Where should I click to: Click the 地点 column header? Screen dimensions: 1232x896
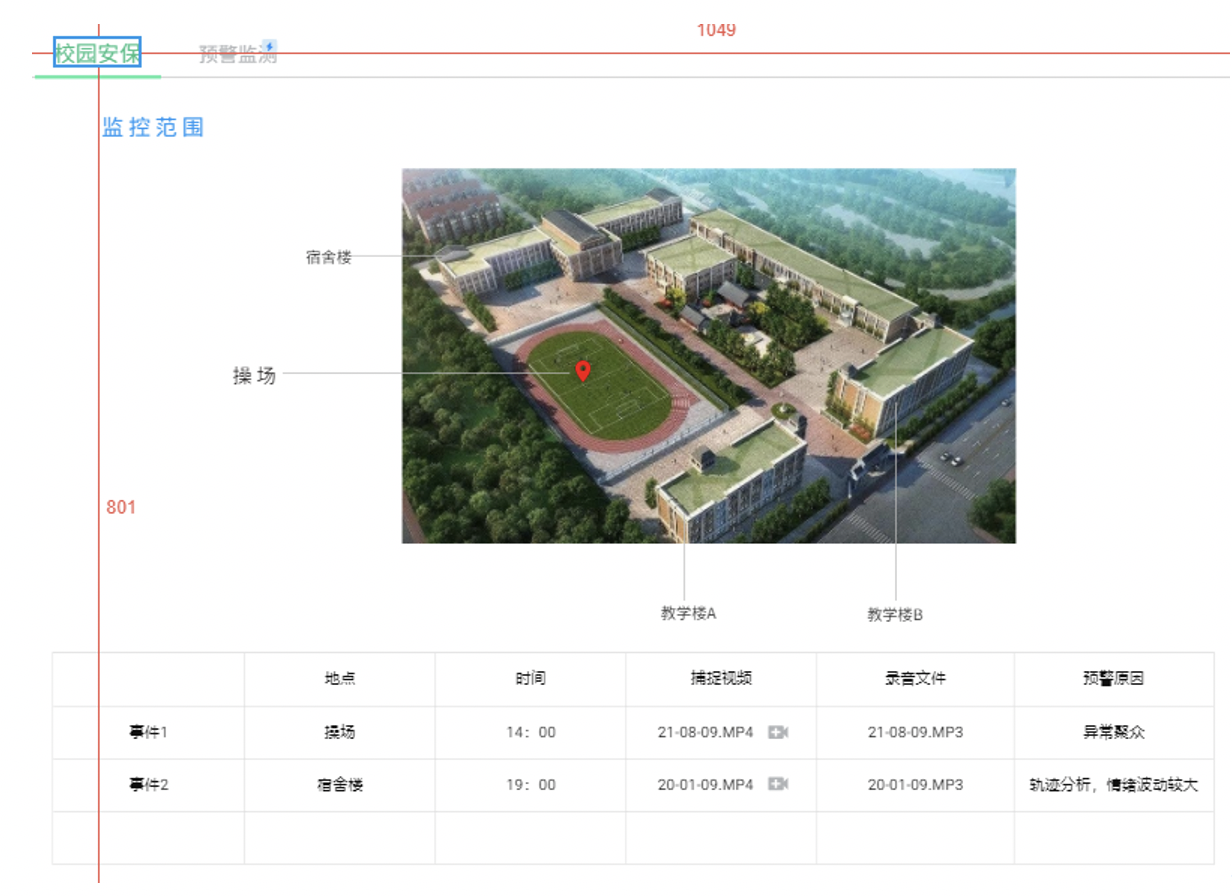pyautogui.click(x=340, y=678)
